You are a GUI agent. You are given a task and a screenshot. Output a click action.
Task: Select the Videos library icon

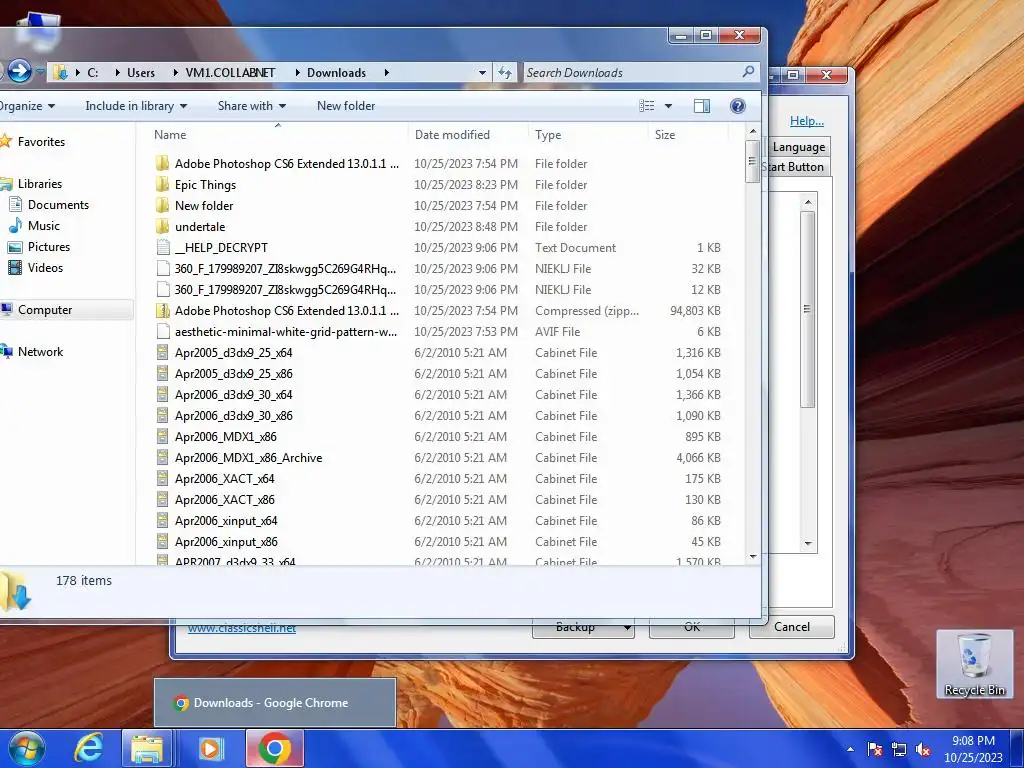coord(15,268)
